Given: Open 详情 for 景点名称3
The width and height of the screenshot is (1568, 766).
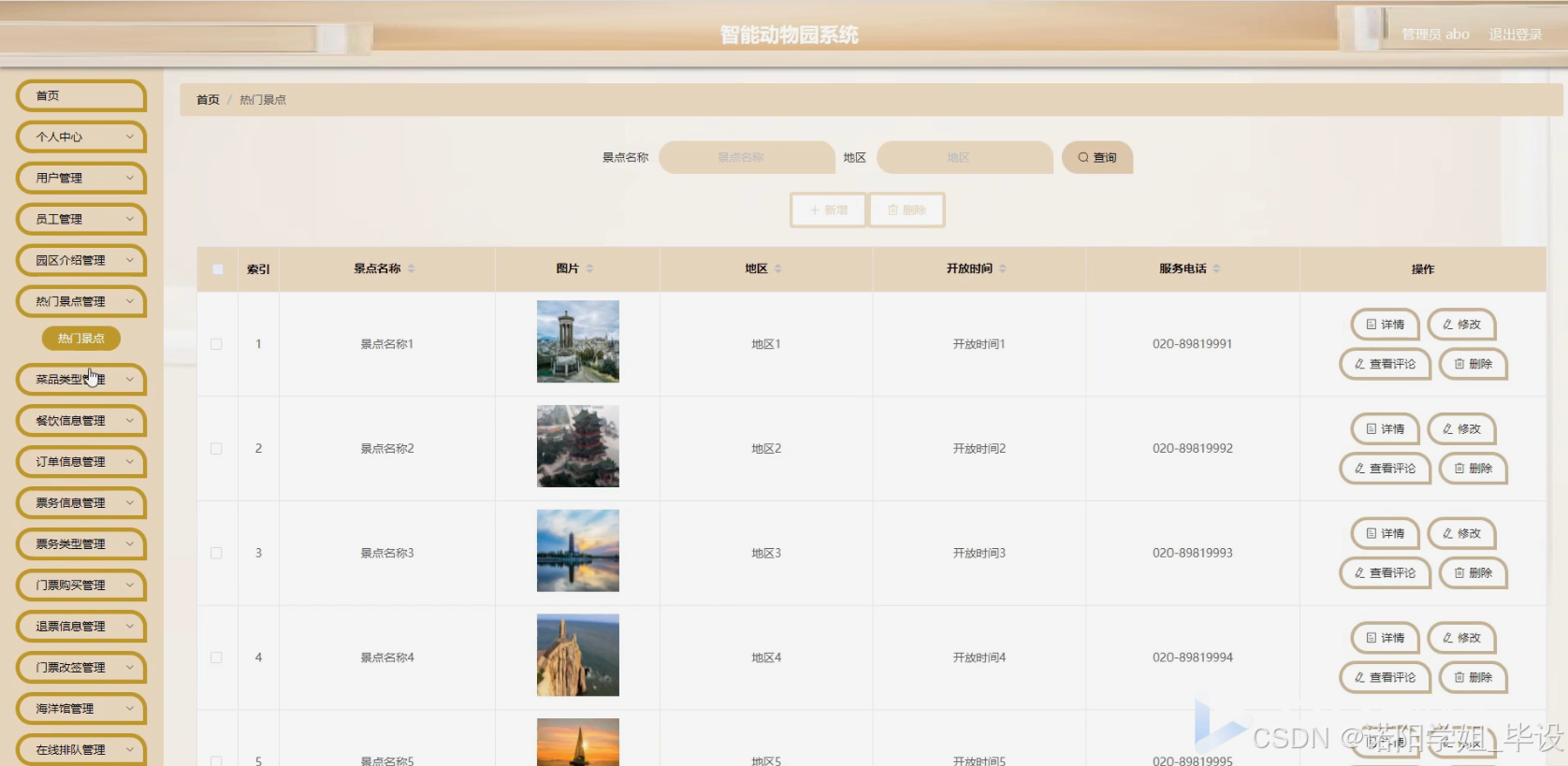Looking at the screenshot, I should pyautogui.click(x=1386, y=534).
